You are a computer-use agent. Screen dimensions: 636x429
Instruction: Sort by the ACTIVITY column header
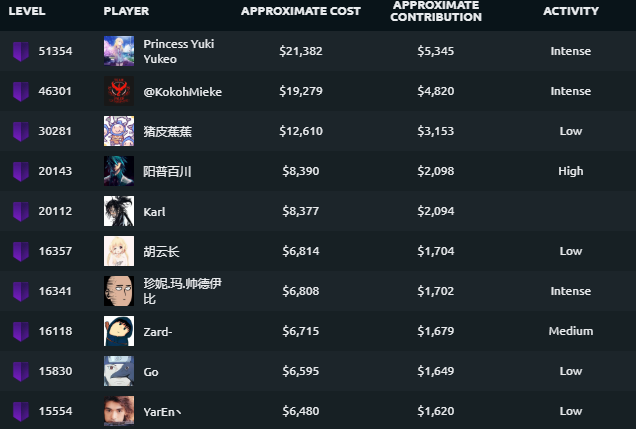(x=571, y=11)
